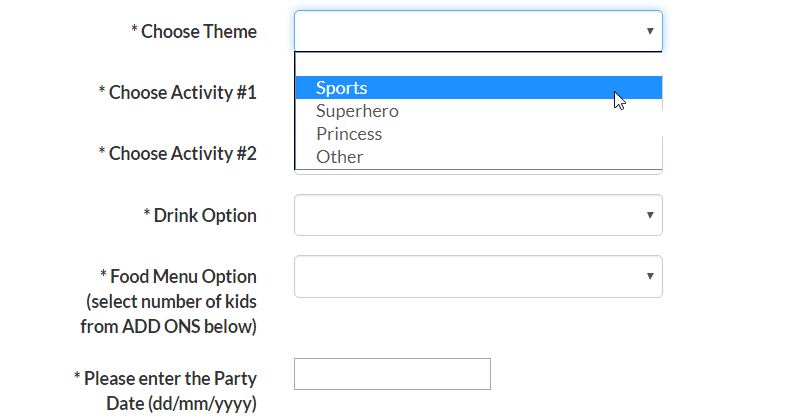Focus the Party Date text field

392,374
